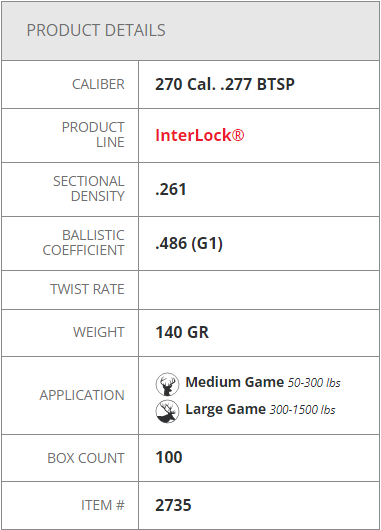Click the box count value 100

click(169, 458)
